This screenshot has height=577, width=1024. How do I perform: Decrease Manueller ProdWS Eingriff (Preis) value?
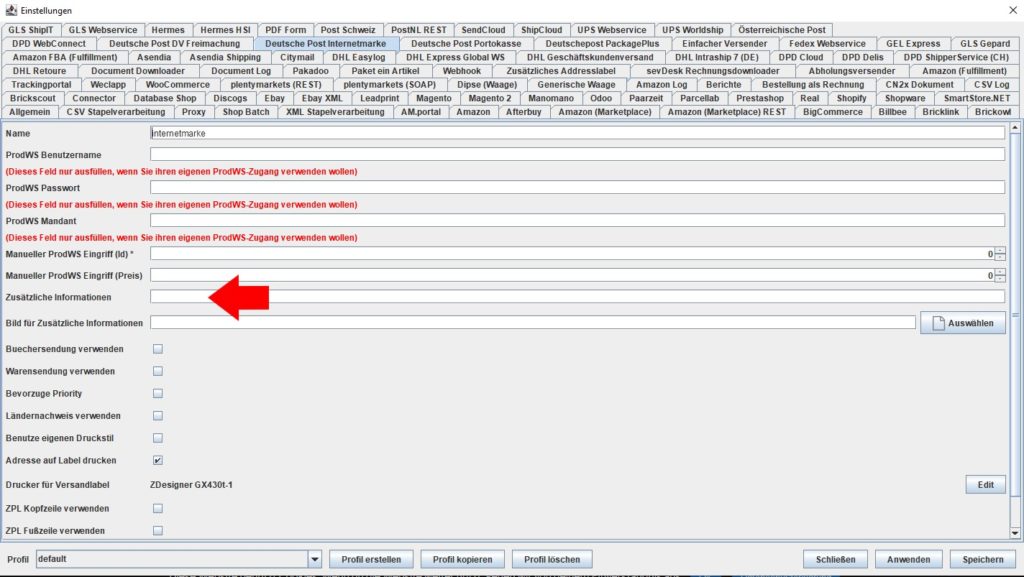1000,279
